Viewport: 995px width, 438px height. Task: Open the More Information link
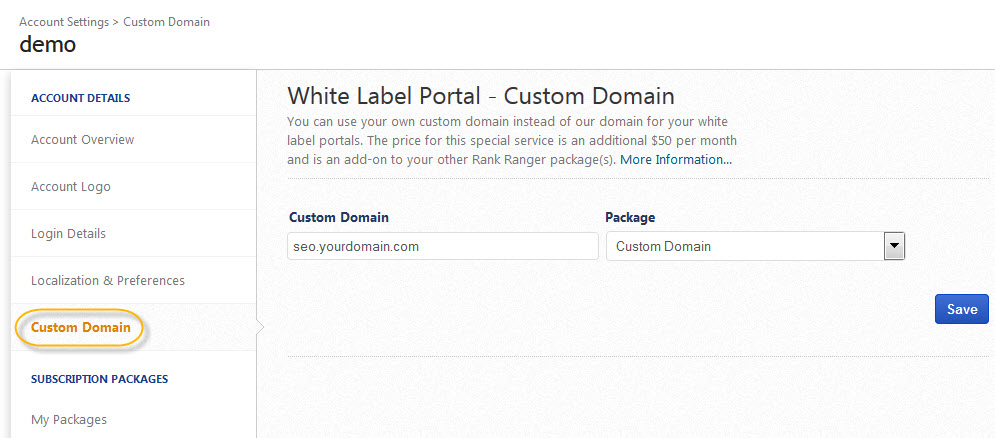[x=676, y=159]
